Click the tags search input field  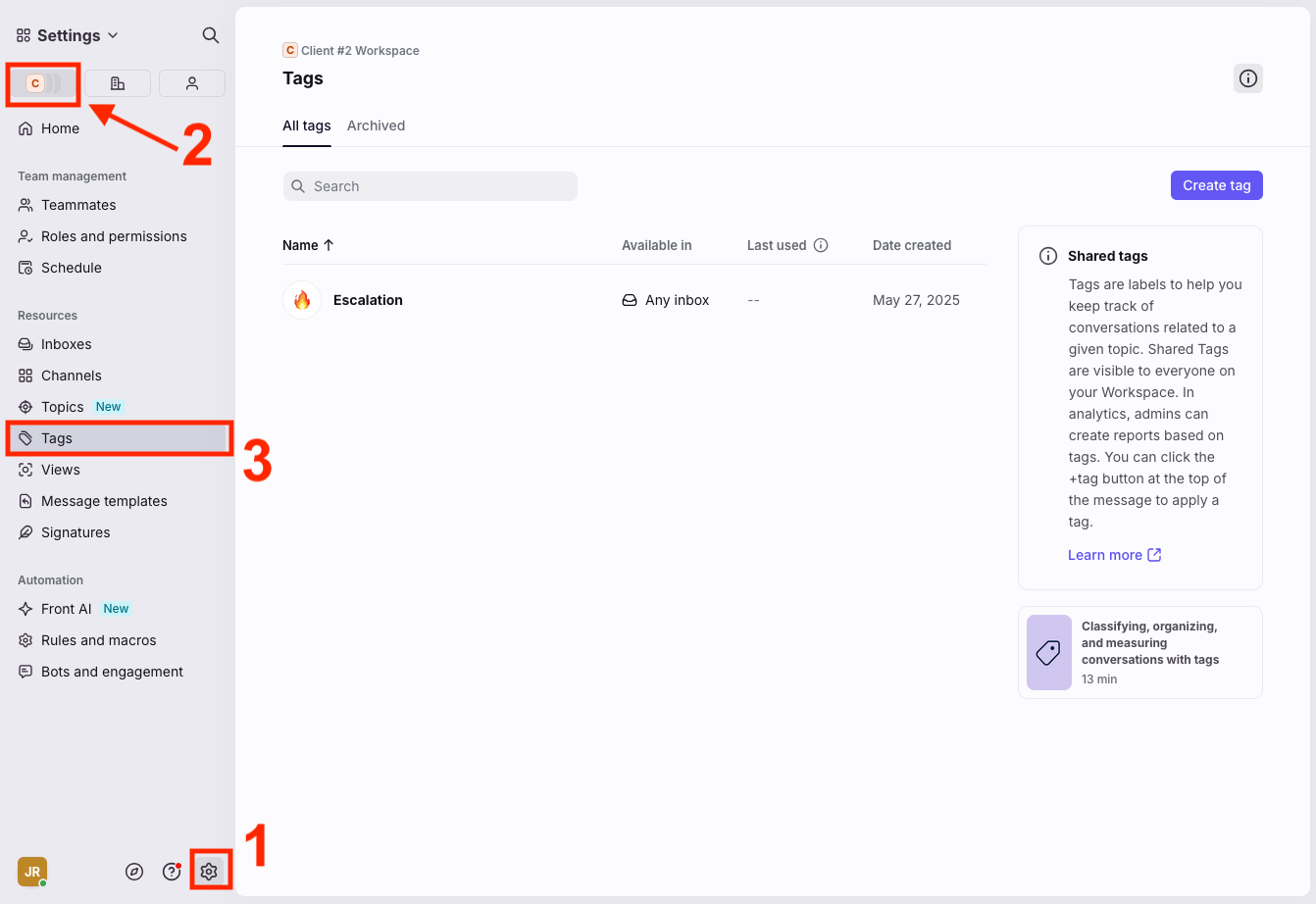tap(430, 186)
